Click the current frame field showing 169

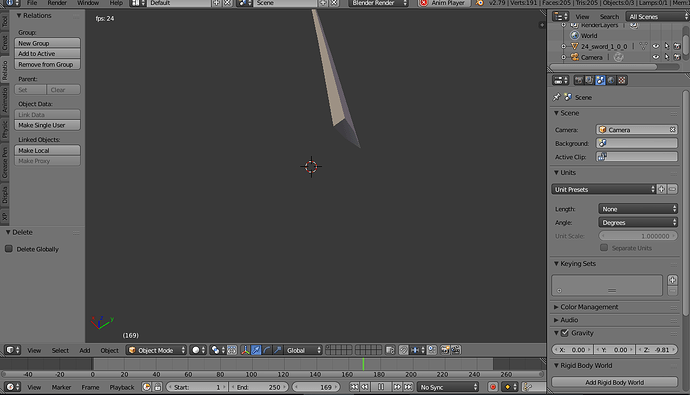[x=316, y=387]
